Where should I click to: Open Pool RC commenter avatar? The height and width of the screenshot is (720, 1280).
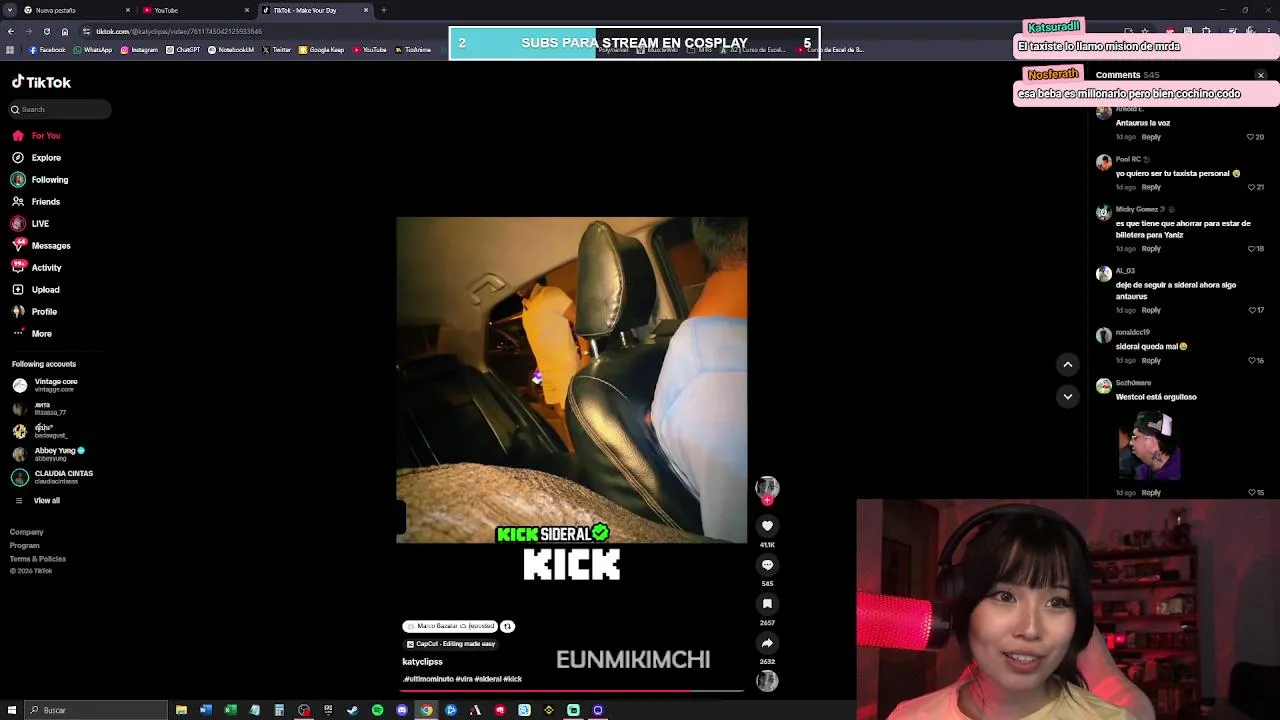pos(1103,162)
